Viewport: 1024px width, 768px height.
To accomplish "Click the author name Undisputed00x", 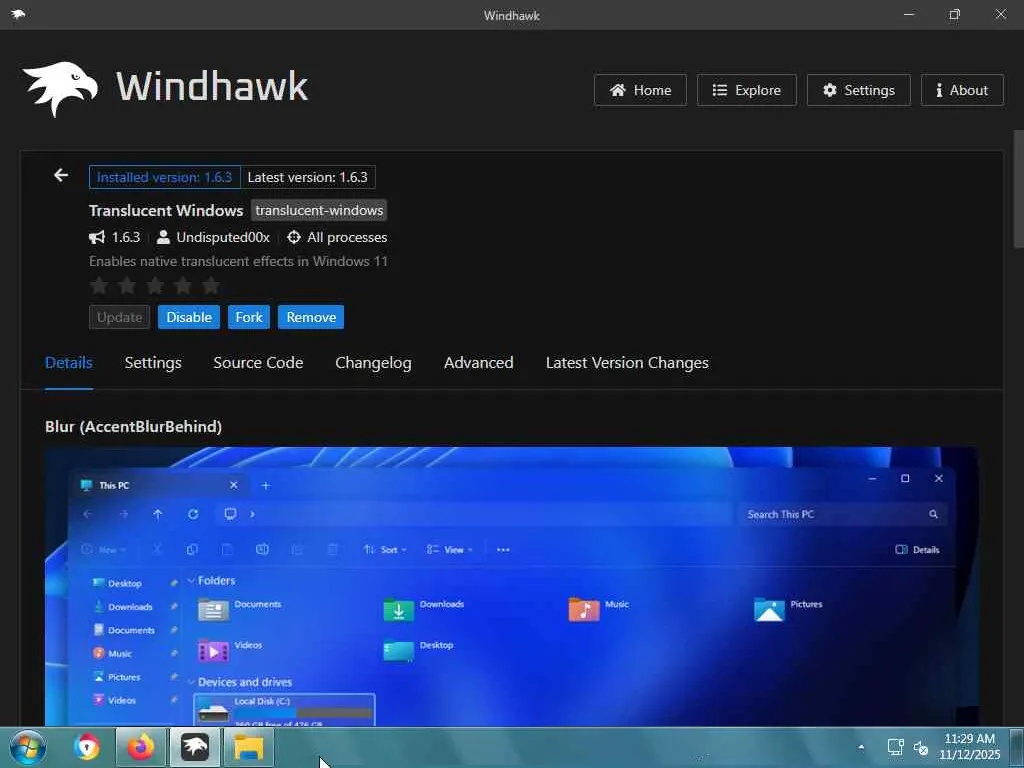I will (223, 237).
